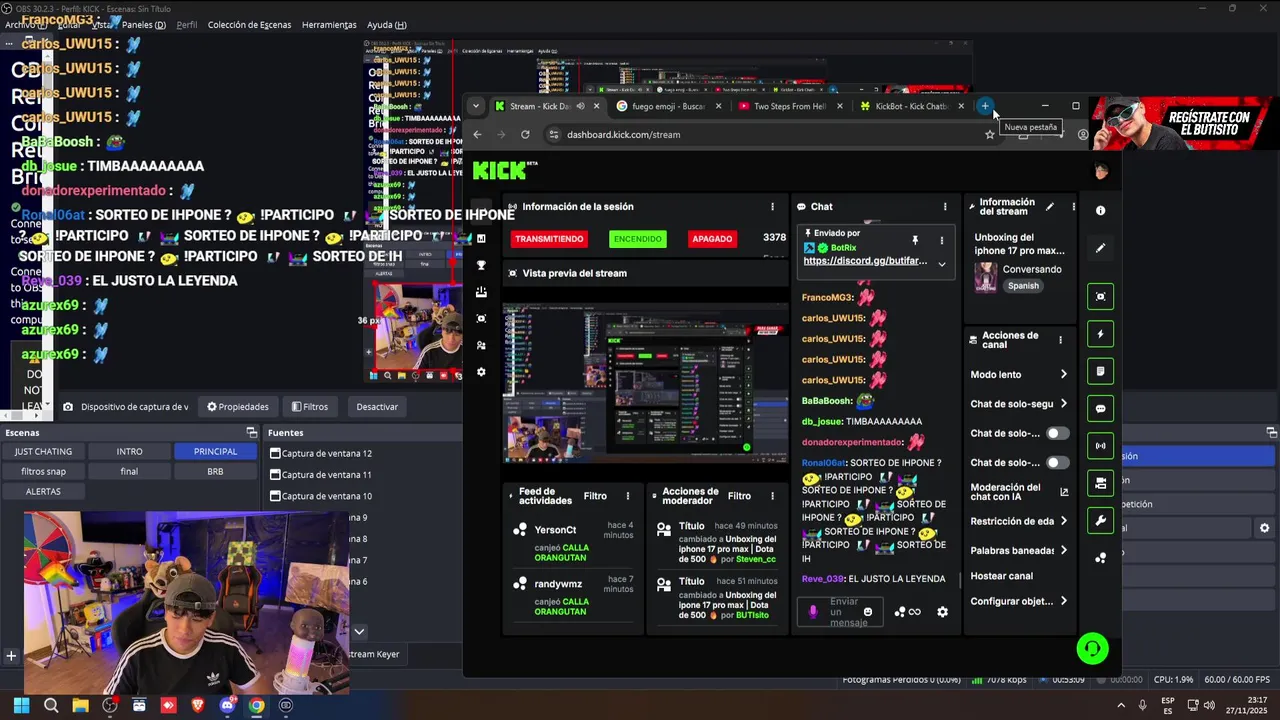This screenshot has height=720, width=1280.
Task: Open Chat panel three-dot options menu
Action: click(x=945, y=207)
